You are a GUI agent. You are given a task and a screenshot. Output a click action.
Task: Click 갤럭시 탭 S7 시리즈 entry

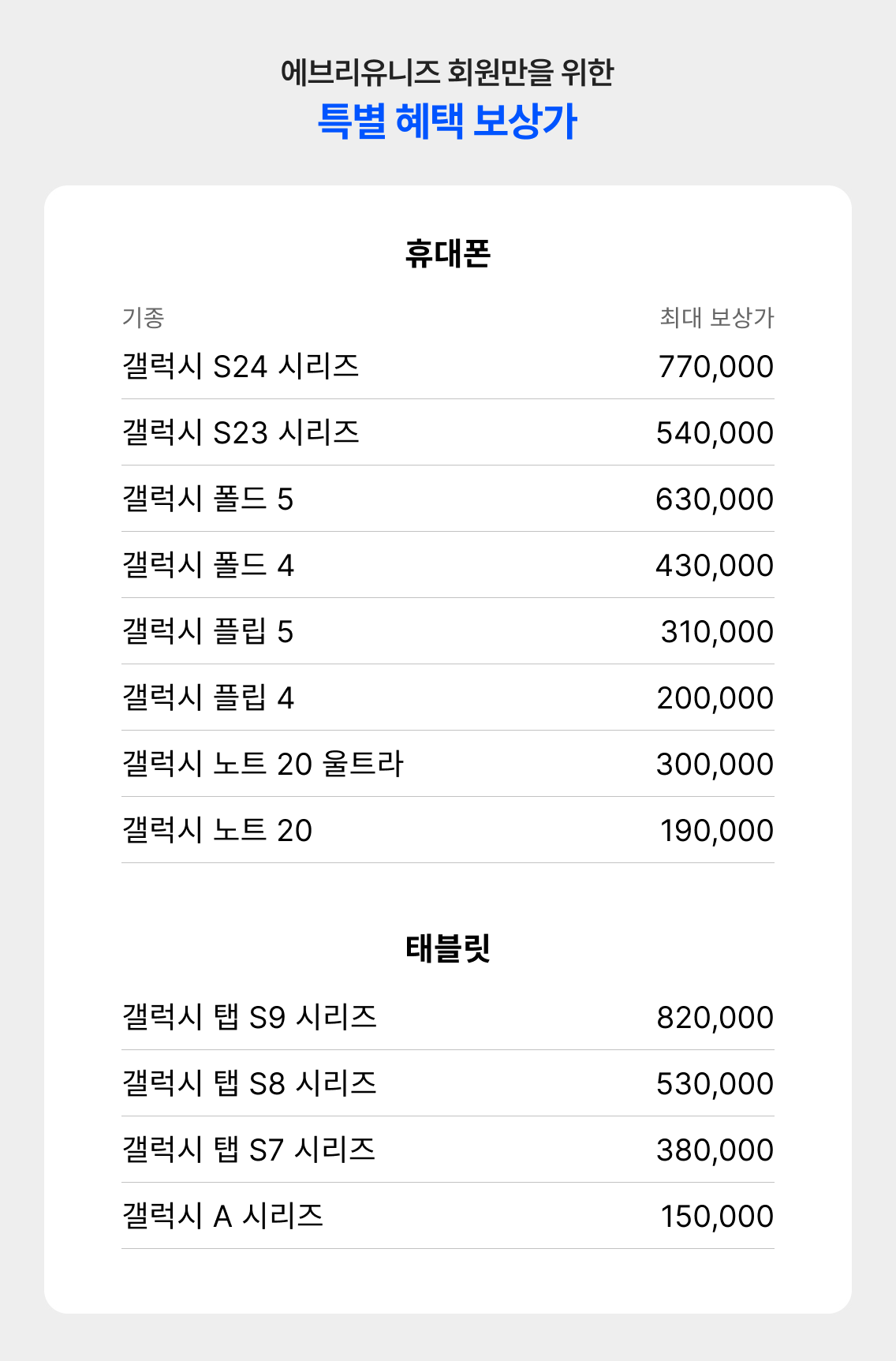pos(448,1150)
